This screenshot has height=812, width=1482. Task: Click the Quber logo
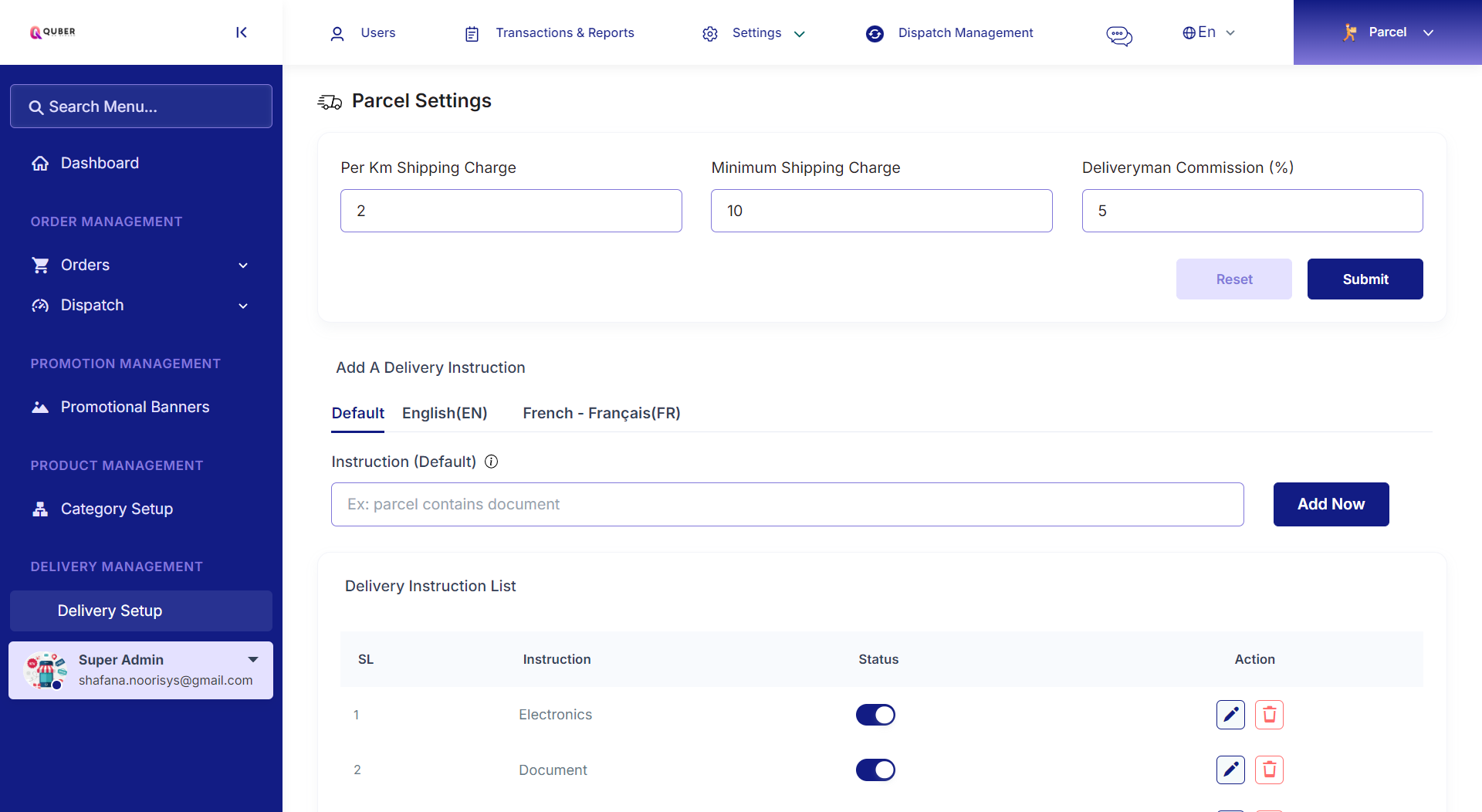pos(52,32)
